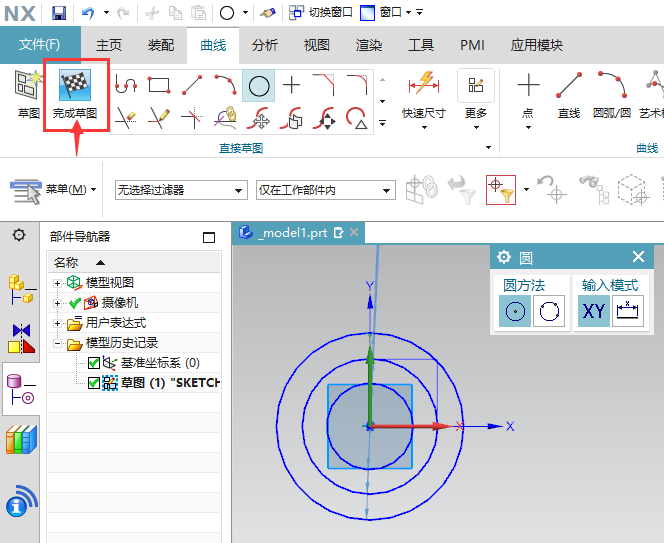Select the sketch Point plus tool
Image resolution: width=664 pixels, height=543 pixels.
(x=291, y=85)
